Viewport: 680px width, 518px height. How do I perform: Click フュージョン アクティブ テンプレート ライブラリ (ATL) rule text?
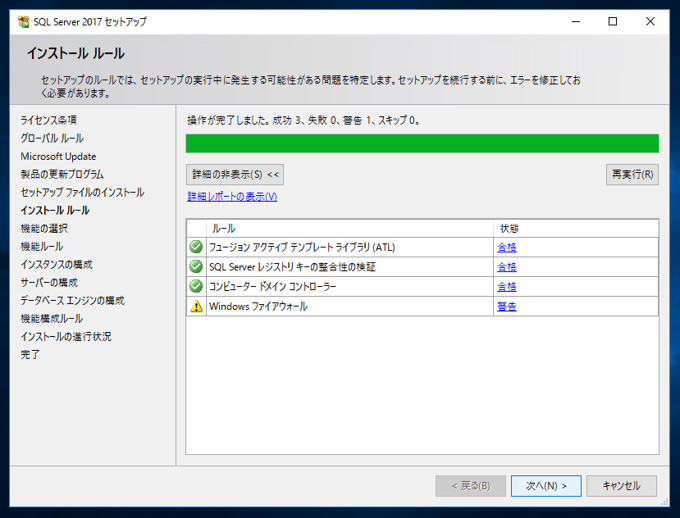click(x=302, y=247)
